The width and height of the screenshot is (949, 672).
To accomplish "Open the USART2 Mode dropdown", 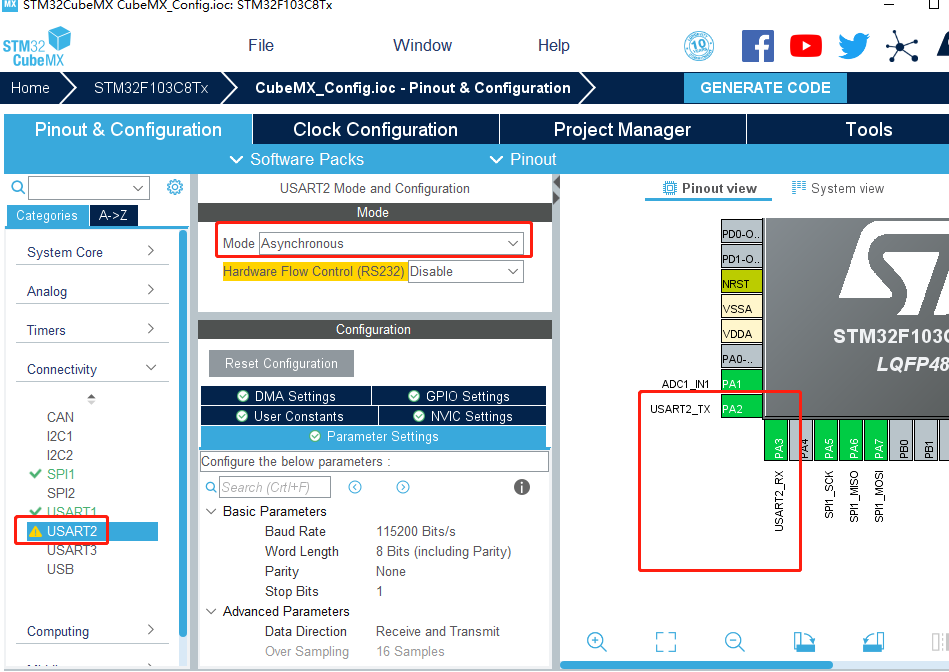I will 391,243.
